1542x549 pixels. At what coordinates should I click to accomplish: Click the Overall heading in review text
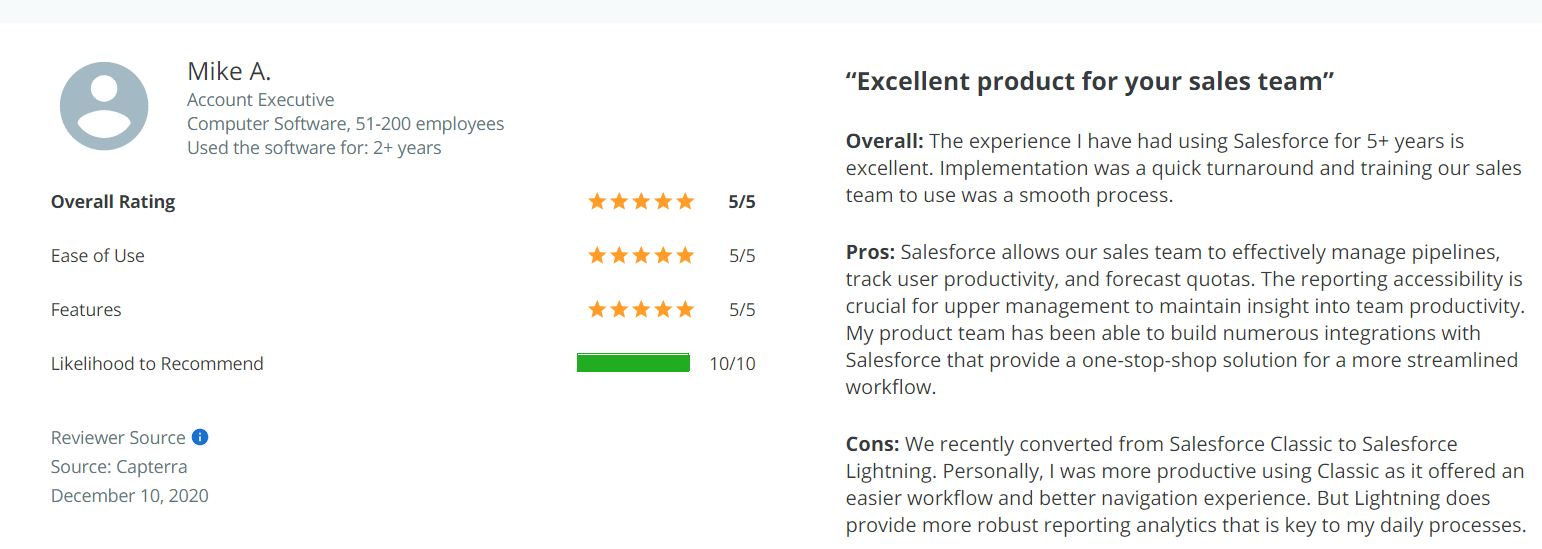point(885,141)
